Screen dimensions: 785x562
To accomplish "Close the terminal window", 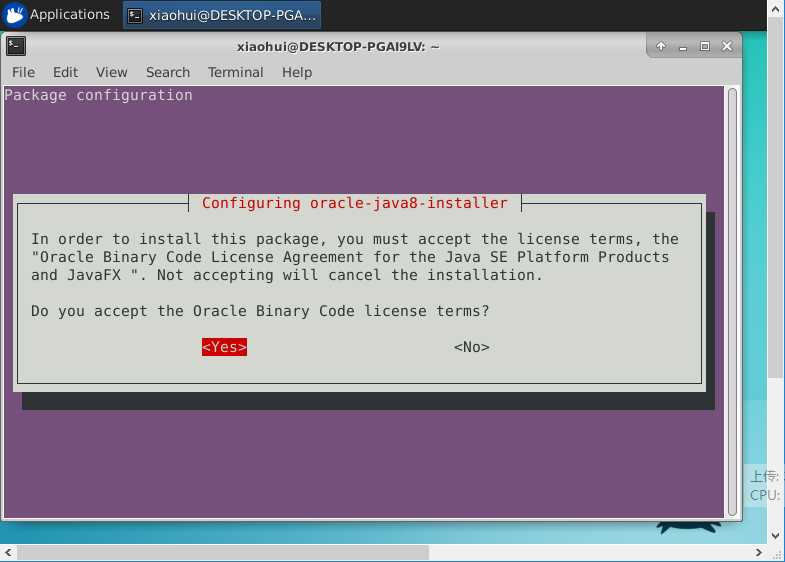I will 727,46.
